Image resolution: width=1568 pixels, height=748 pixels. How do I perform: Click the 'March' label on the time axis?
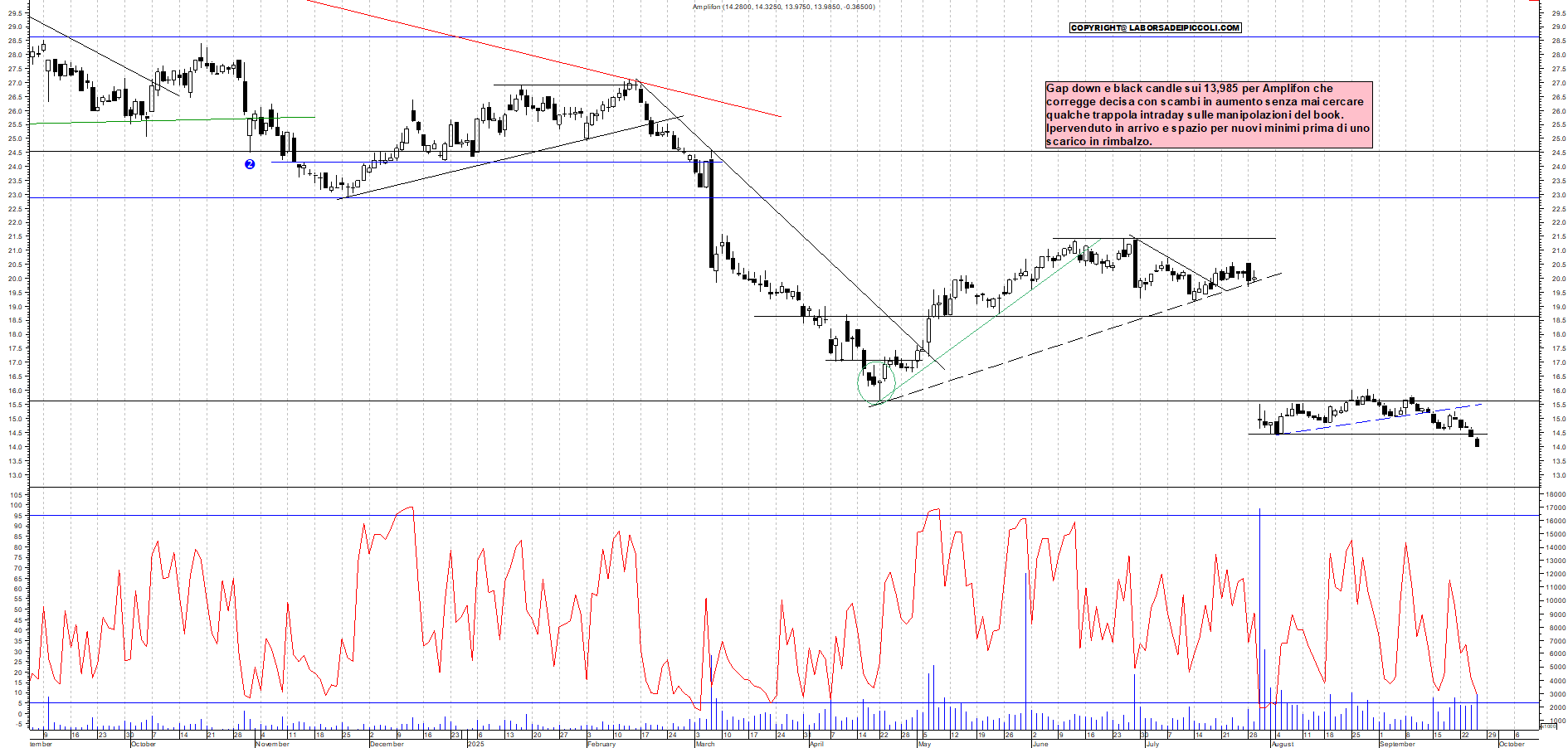tap(705, 744)
